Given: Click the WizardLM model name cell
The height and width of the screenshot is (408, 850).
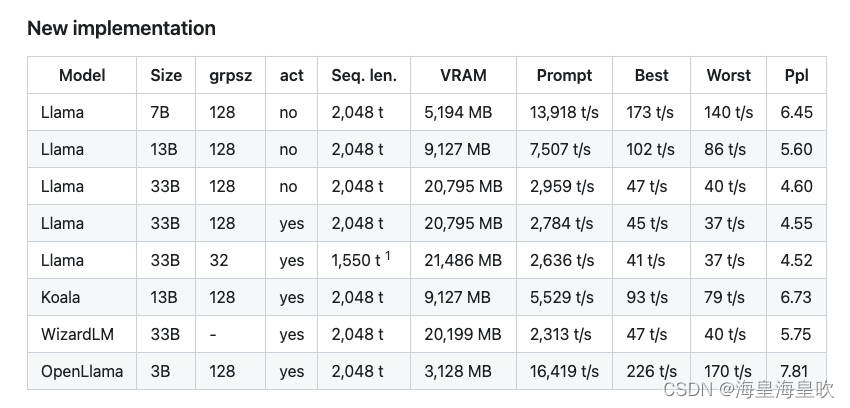Looking at the screenshot, I should pos(76,334).
